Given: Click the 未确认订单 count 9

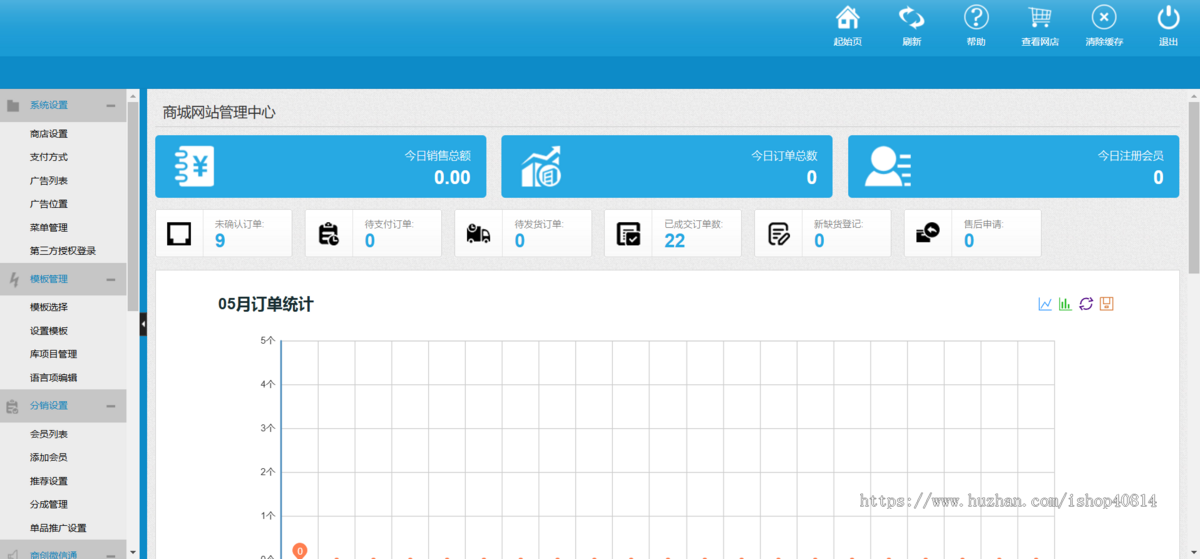Looking at the screenshot, I should [220, 240].
